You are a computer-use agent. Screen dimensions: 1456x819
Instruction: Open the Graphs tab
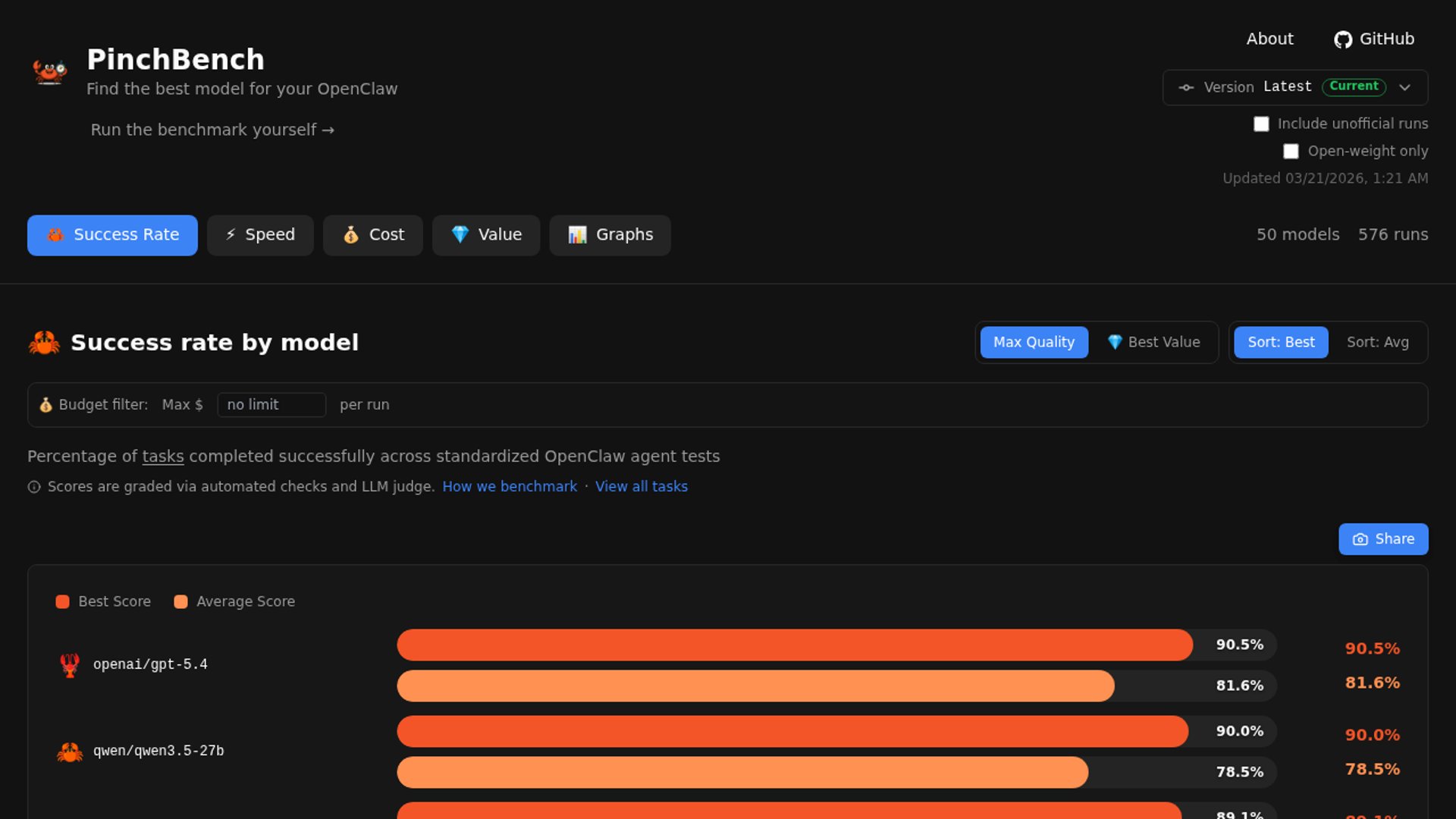(x=610, y=235)
